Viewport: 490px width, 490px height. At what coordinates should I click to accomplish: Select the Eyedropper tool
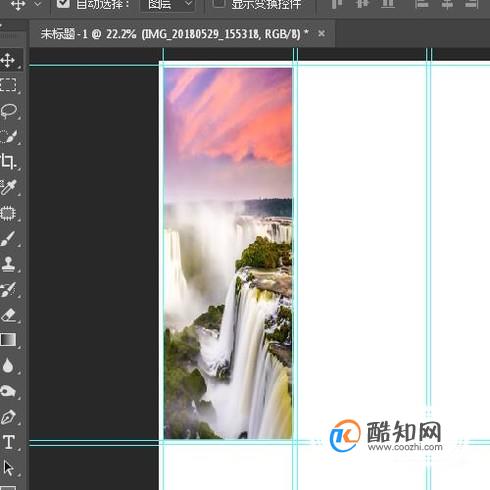8,187
